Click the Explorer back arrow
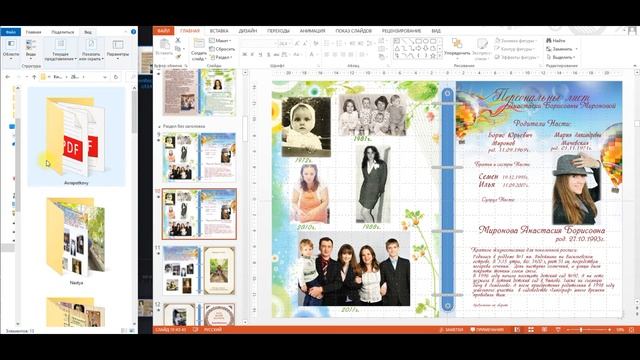Screen dimensions: 640x360 tap(8, 77)
